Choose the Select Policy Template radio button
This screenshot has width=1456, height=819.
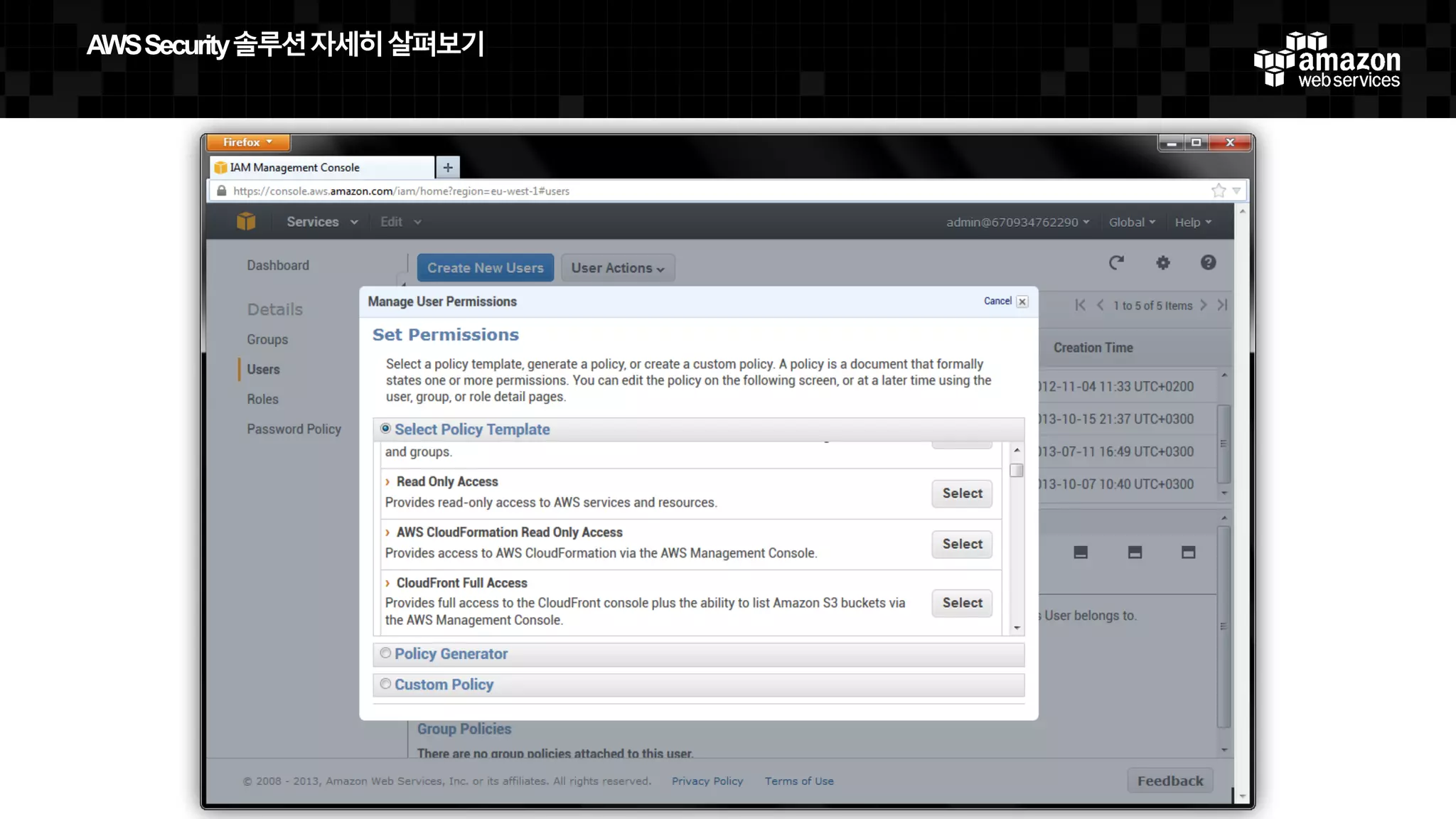385,429
